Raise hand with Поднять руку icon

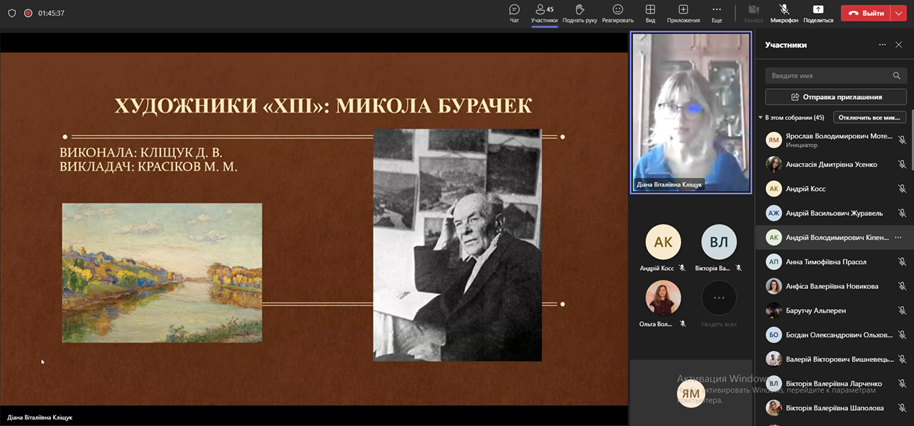point(580,12)
